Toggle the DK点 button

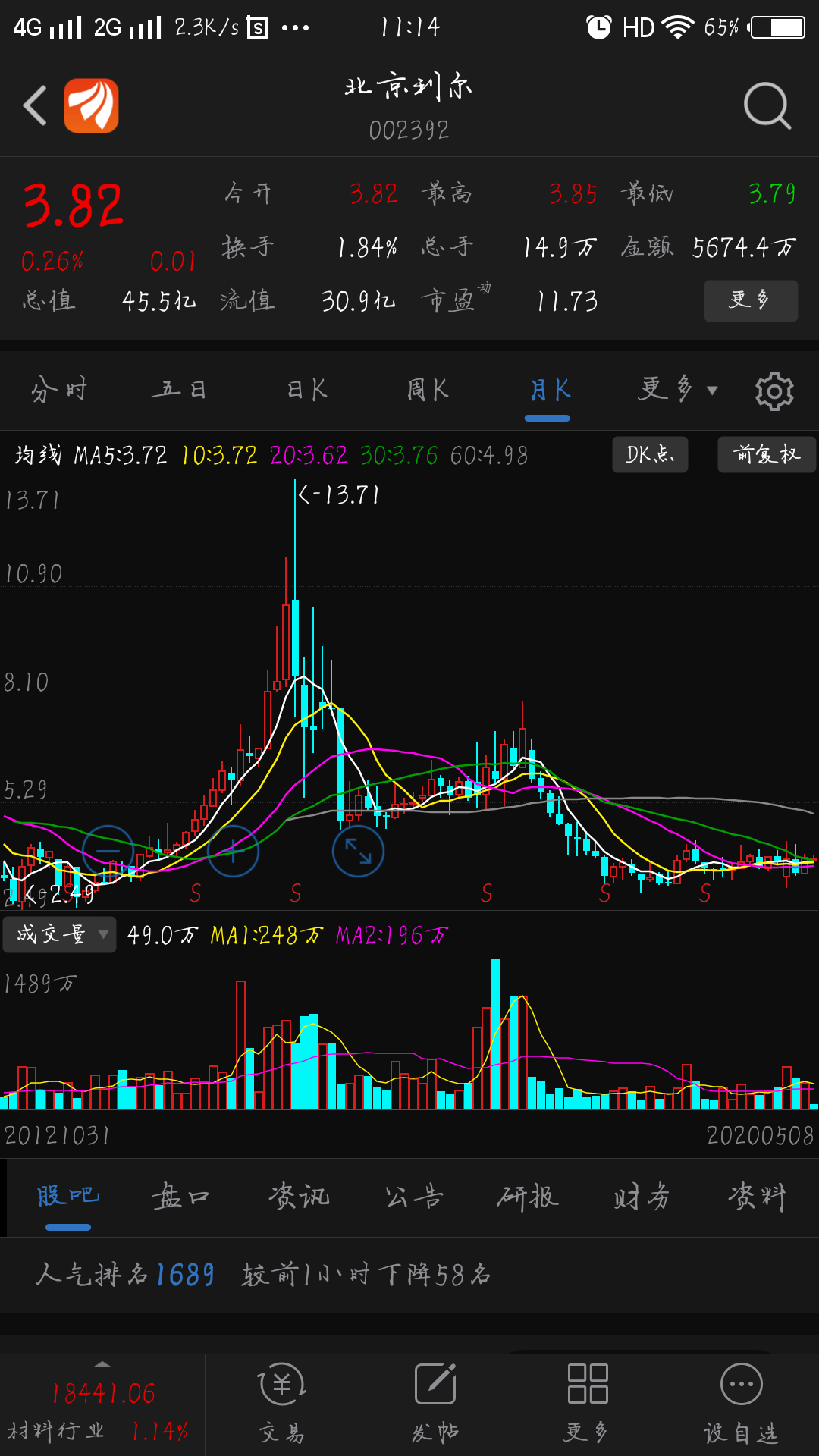pos(650,454)
